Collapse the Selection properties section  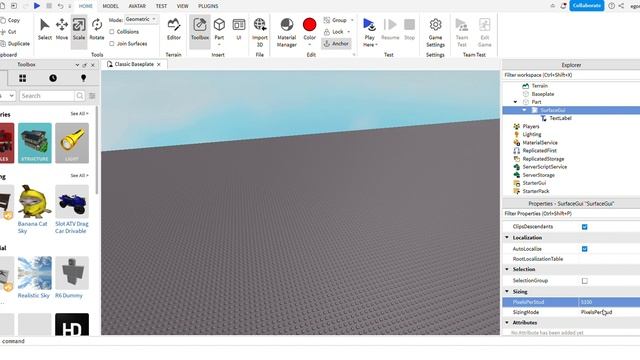click(x=507, y=269)
